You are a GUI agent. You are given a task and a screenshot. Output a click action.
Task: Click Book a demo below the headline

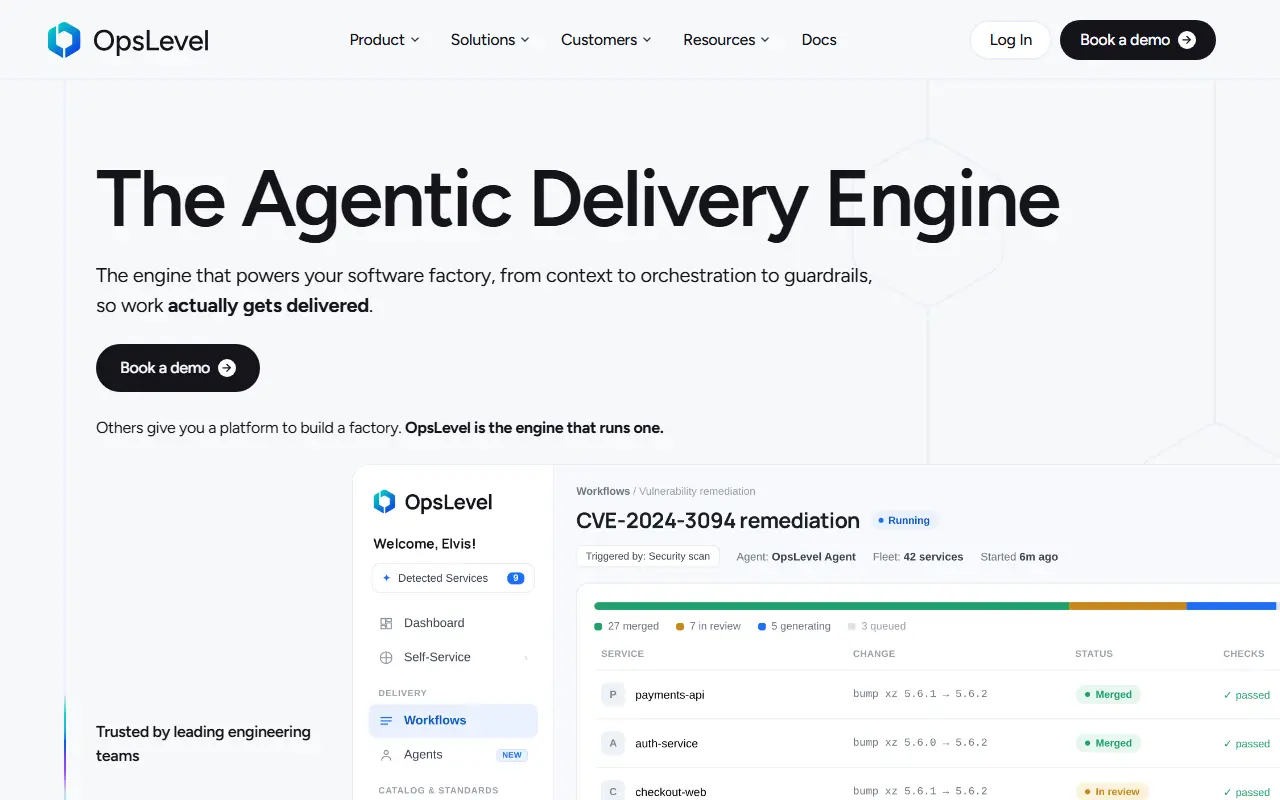pyautogui.click(x=178, y=368)
